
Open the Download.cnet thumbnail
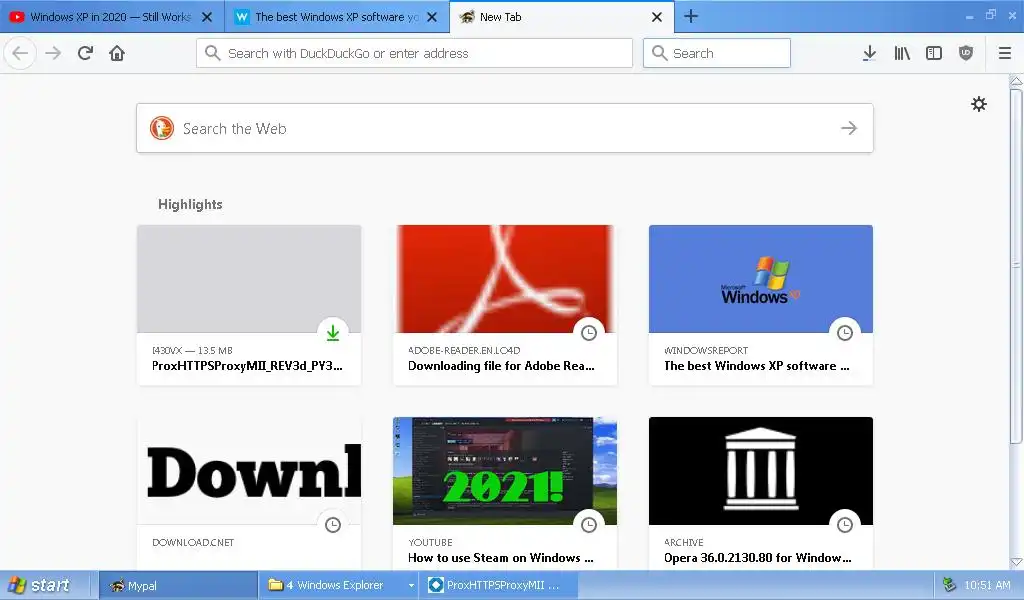249,471
